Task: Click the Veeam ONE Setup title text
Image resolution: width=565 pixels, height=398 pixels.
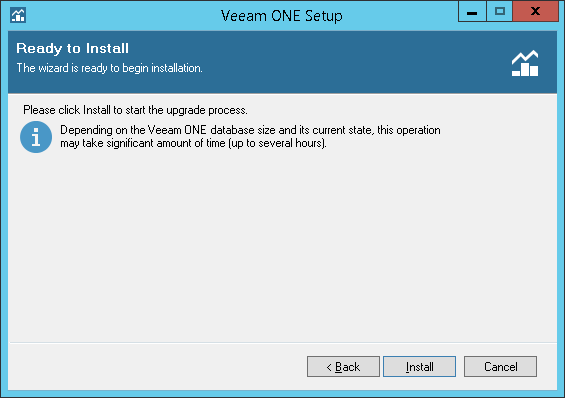Action: pos(282,16)
